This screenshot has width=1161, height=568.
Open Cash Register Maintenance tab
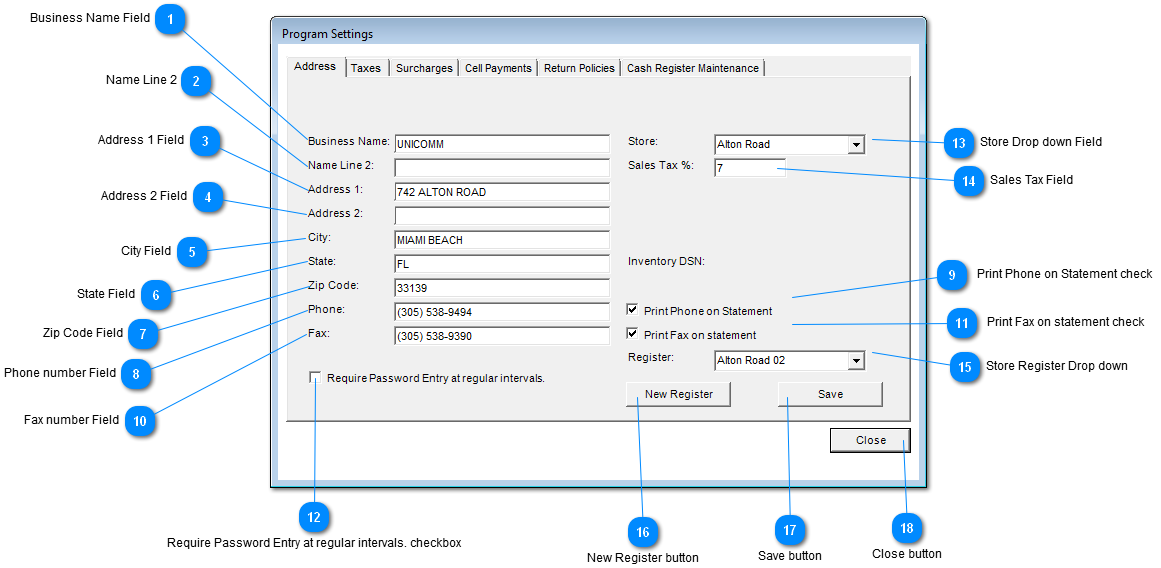(x=692, y=68)
